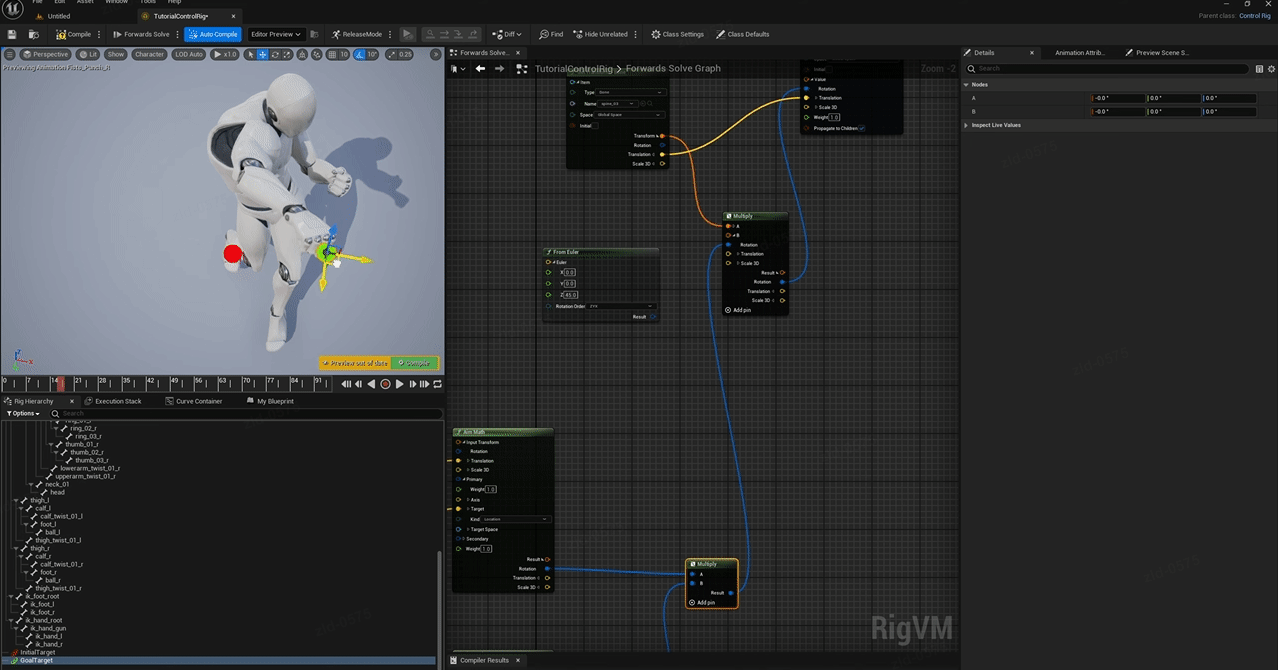Open the Diff dropdown
Viewport: 1278px width, 670px height.
(508, 34)
